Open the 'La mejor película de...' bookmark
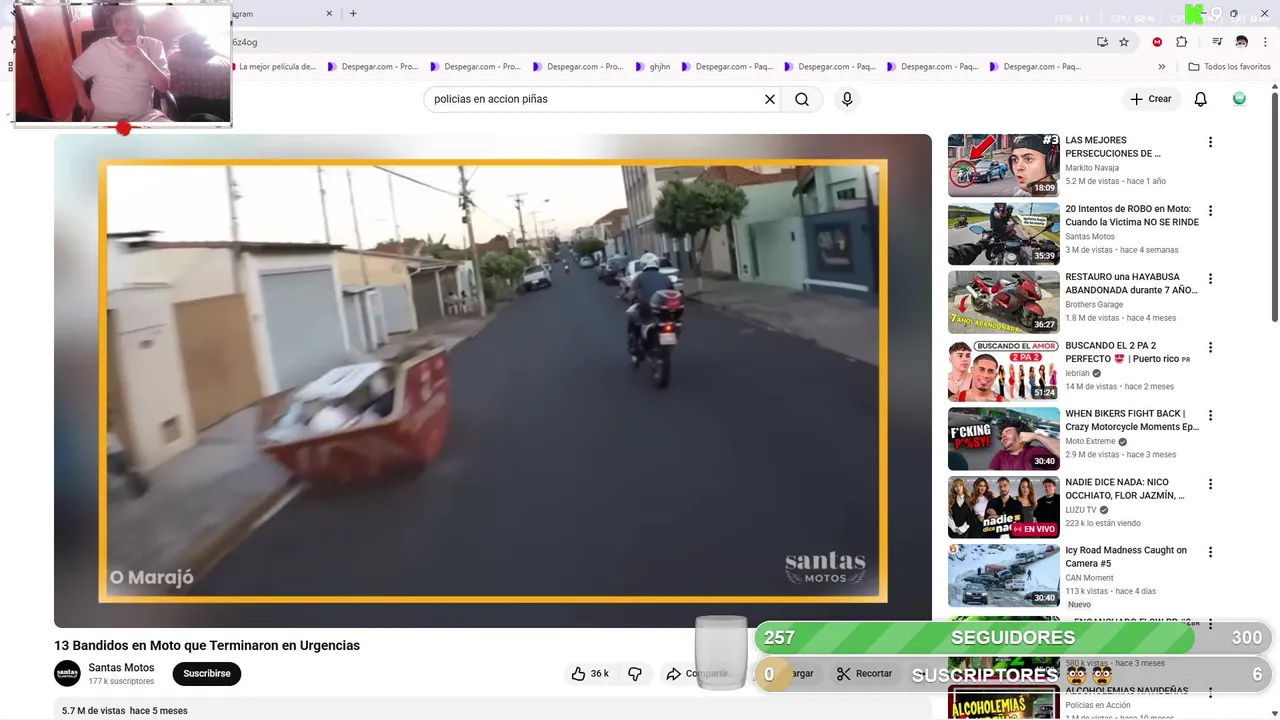Screen dimensions: 1280x720 click(x=275, y=67)
